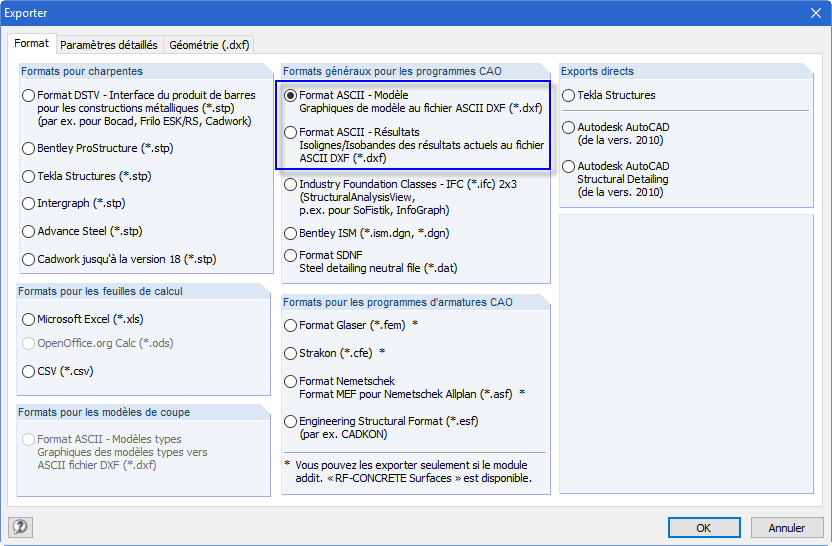Choose Autodesk AutoCAD (de la vers. 2010)
This screenshot has height=546, width=832.
click(x=568, y=128)
